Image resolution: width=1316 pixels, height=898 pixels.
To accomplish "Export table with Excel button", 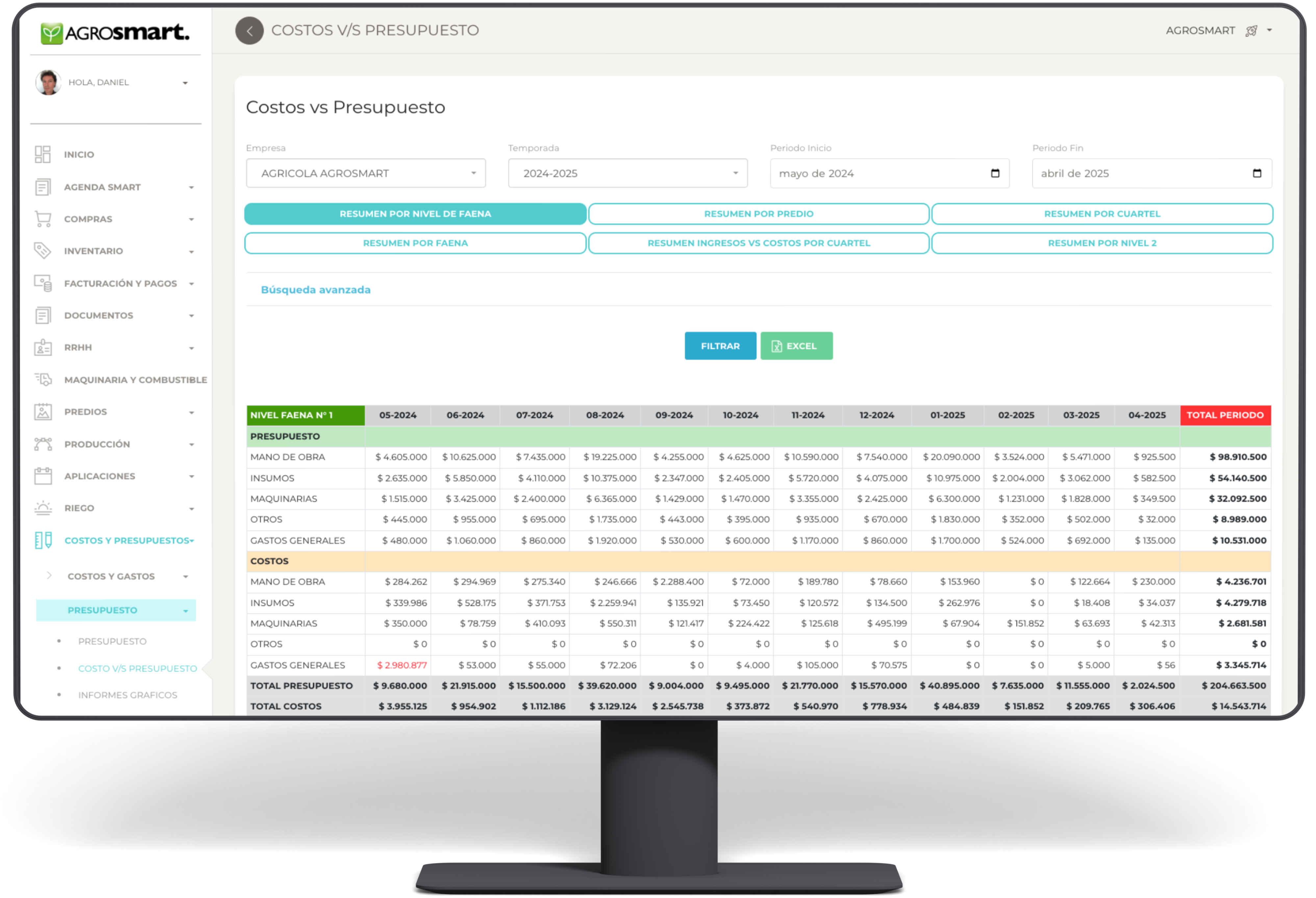I will pos(796,346).
